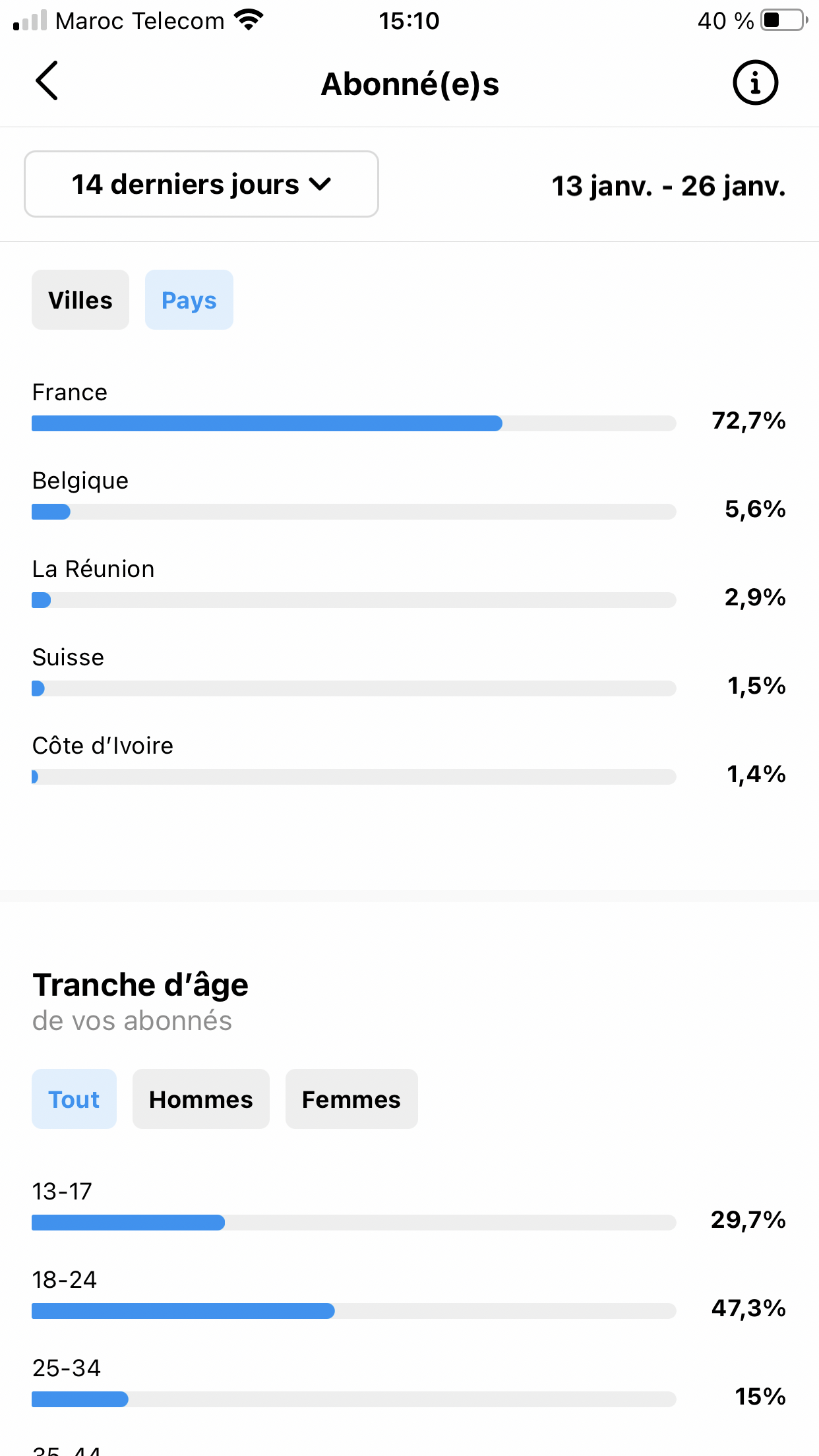
Task: Tap the France percentage bar
Action: point(354,423)
